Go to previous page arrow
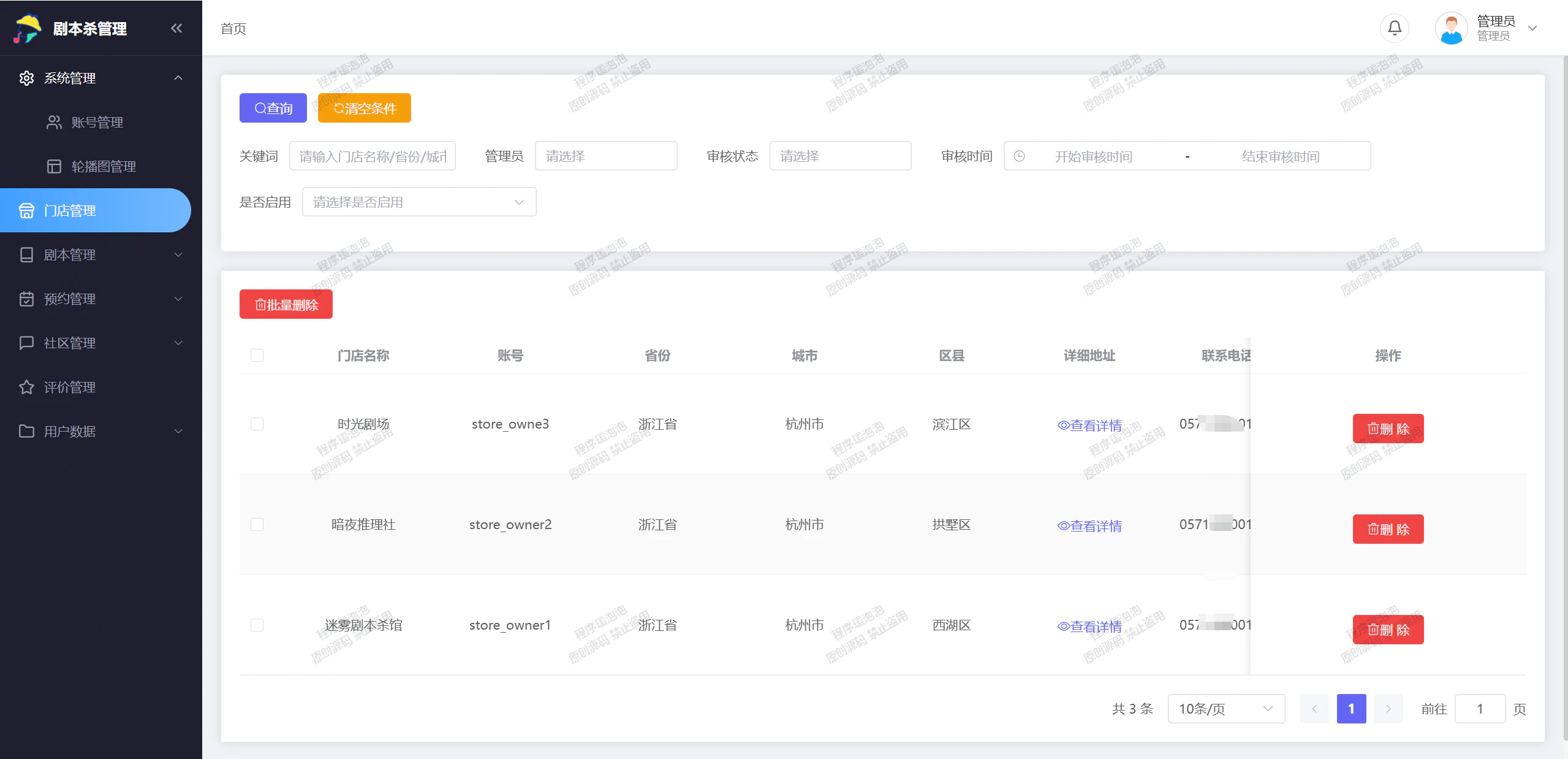This screenshot has height=759, width=1568. [x=1314, y=709]
